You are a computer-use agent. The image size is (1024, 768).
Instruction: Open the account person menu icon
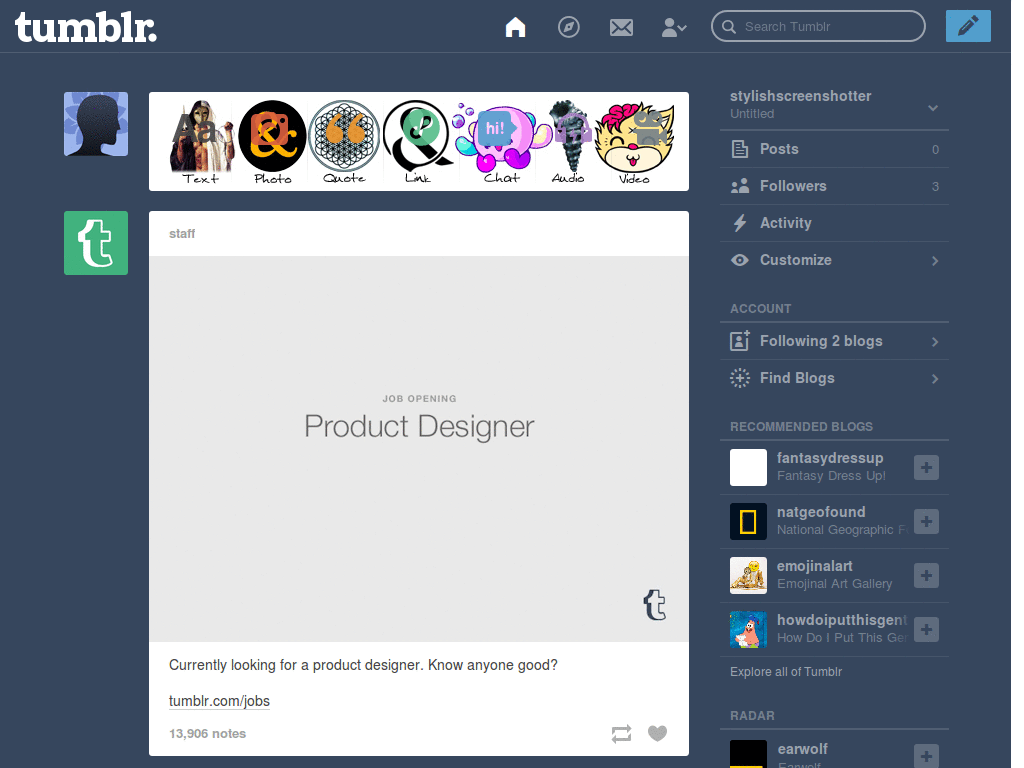click(673, 27)
